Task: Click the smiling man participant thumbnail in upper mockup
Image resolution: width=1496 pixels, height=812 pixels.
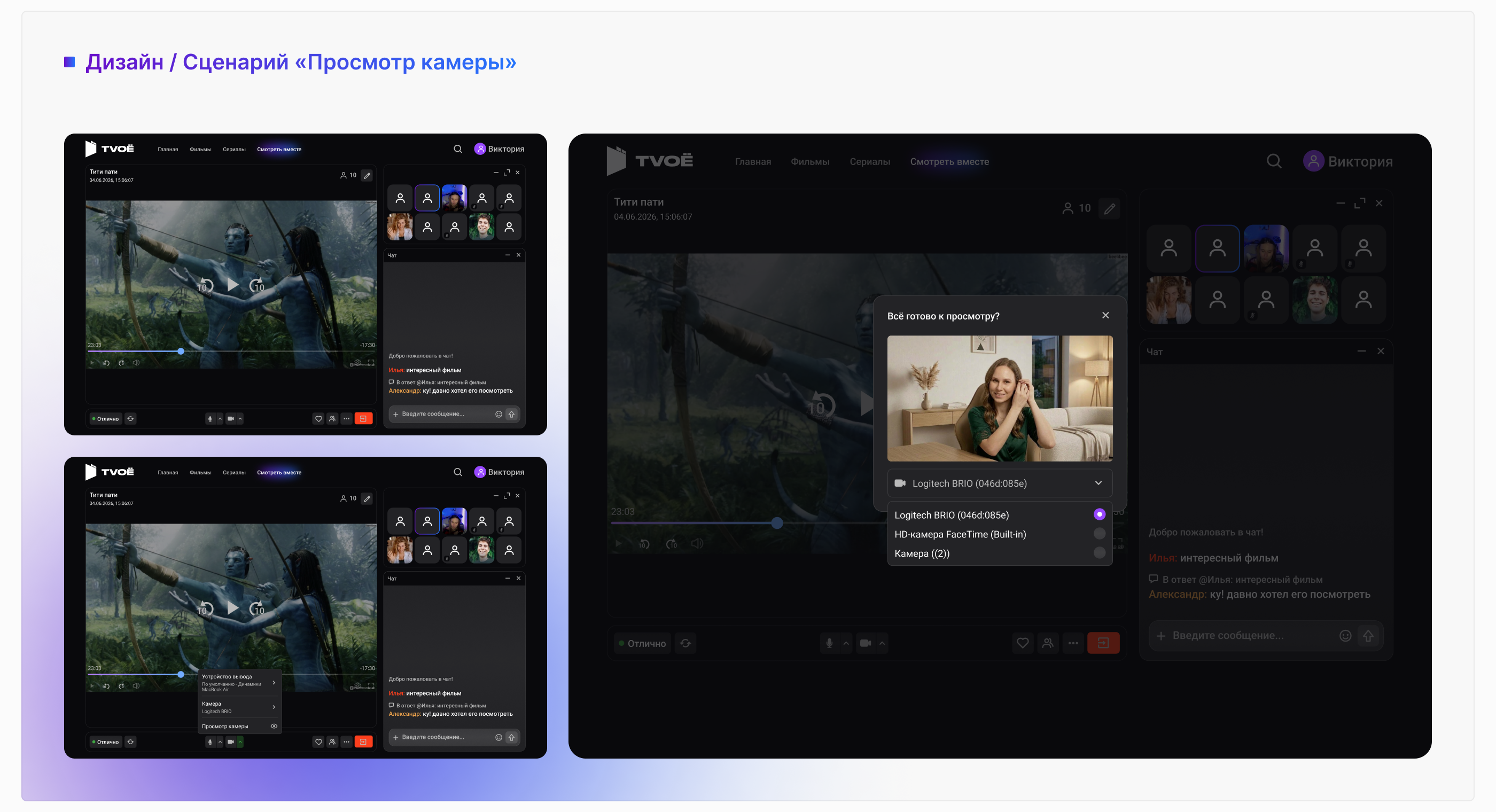Action: (481, 227)
